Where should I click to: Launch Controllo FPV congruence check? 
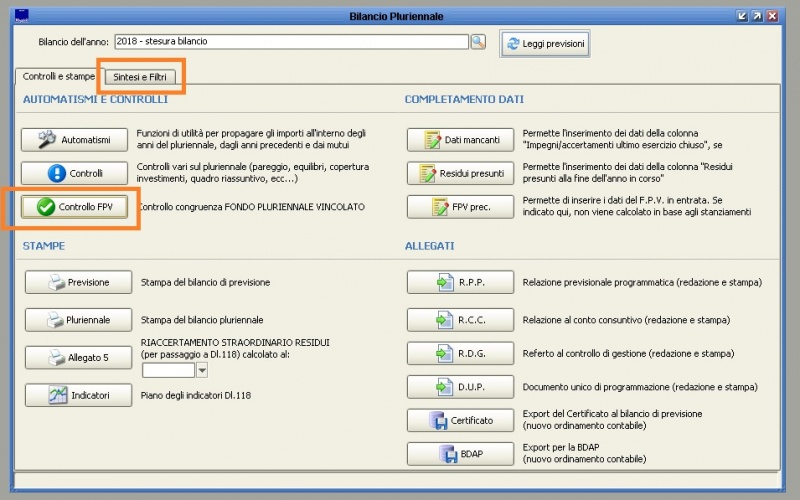tap(74, 207)
